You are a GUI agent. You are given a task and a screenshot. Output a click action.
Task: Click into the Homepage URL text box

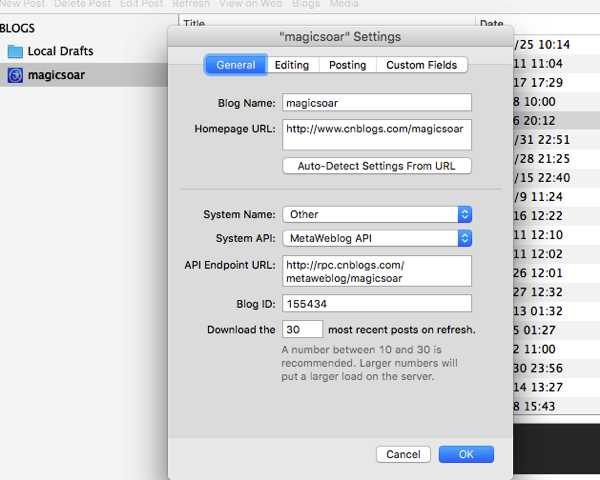[377, 135]
